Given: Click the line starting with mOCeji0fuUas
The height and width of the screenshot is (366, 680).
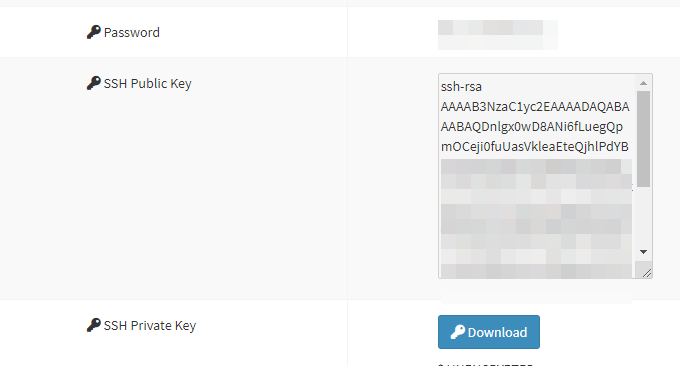Looking at the screenshot, I should [x=535, y=147].
